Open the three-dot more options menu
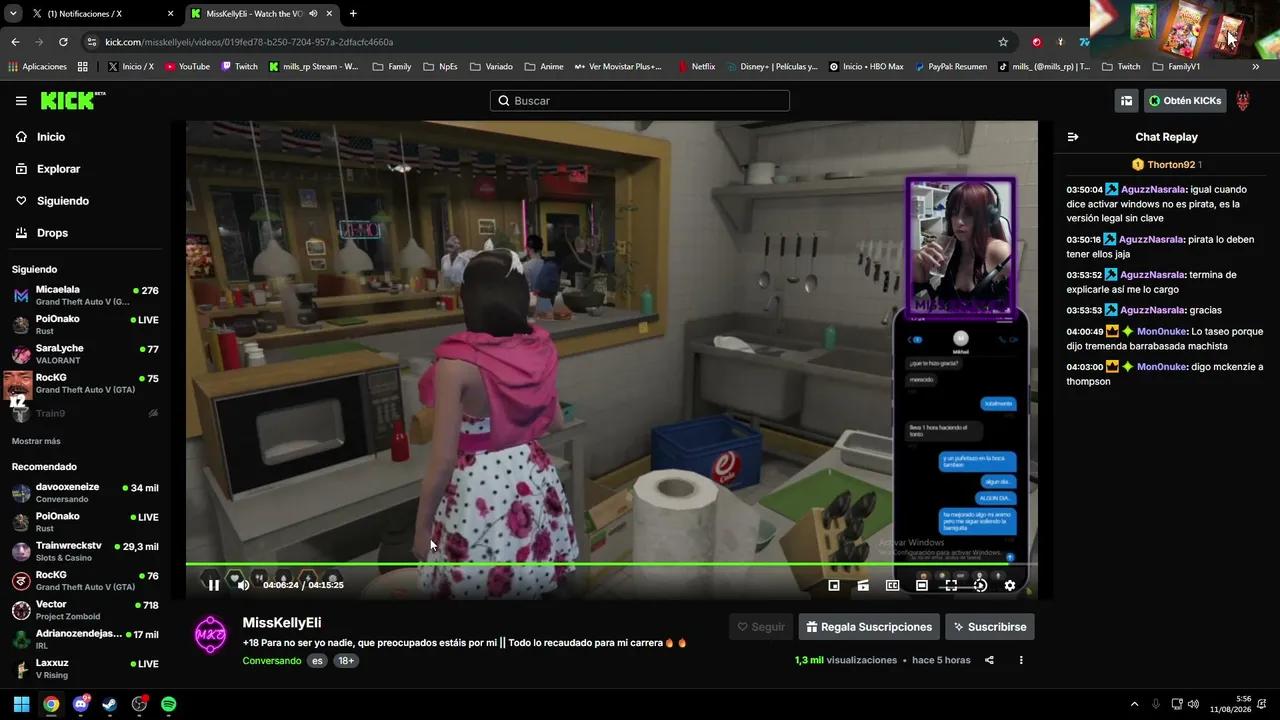The image size is (1280, 720). pyautogui.click(x=1021, y=660)
